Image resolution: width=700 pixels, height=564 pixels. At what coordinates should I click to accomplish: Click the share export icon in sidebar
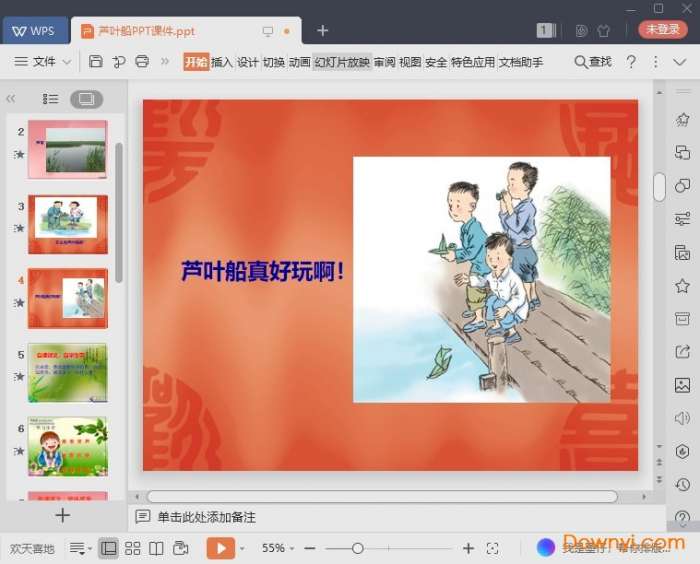(683, 352)
